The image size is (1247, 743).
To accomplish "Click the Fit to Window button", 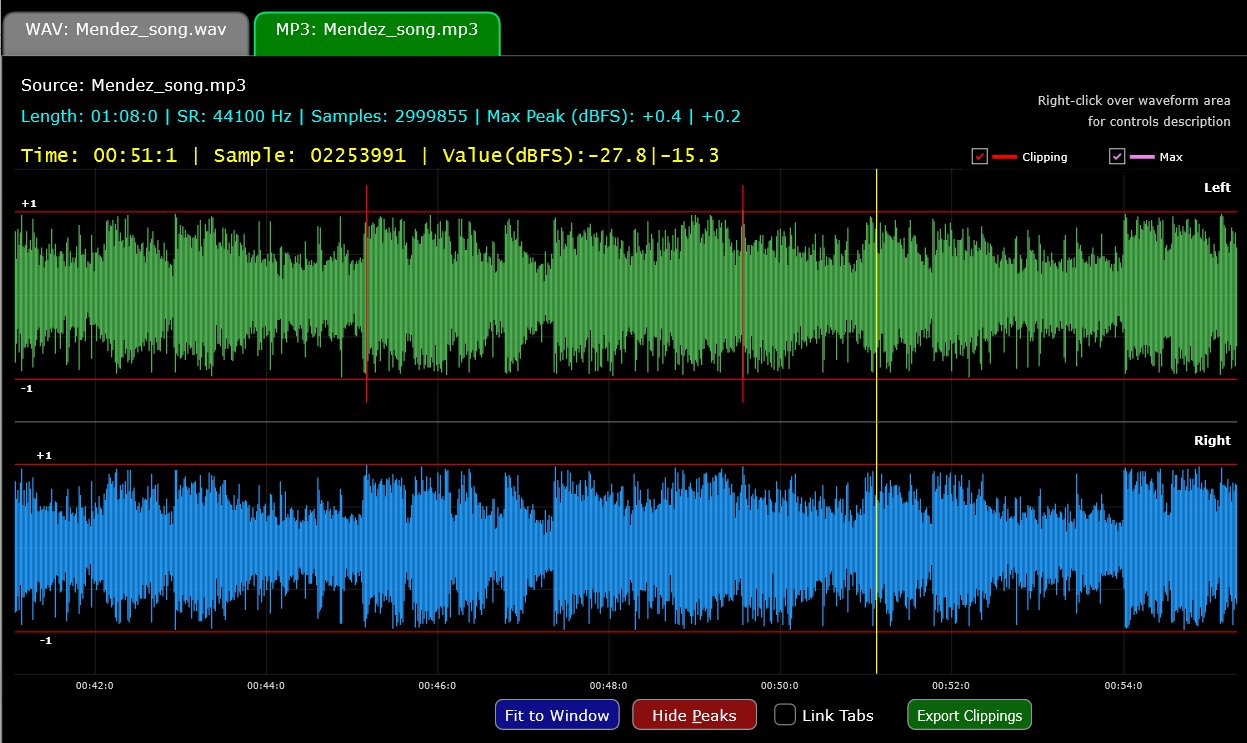I will [557, 715].
